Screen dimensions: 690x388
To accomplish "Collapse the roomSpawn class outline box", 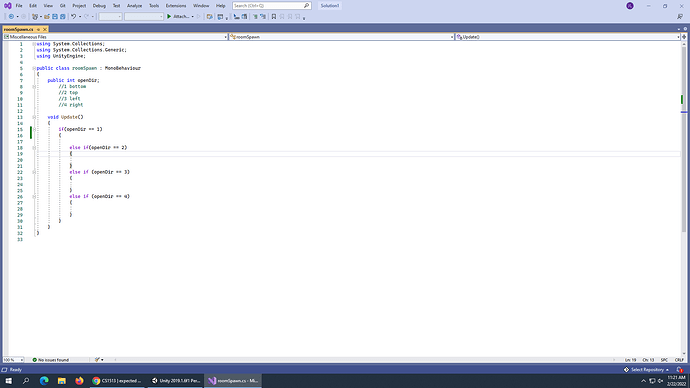I will click(x=34, y=68).
